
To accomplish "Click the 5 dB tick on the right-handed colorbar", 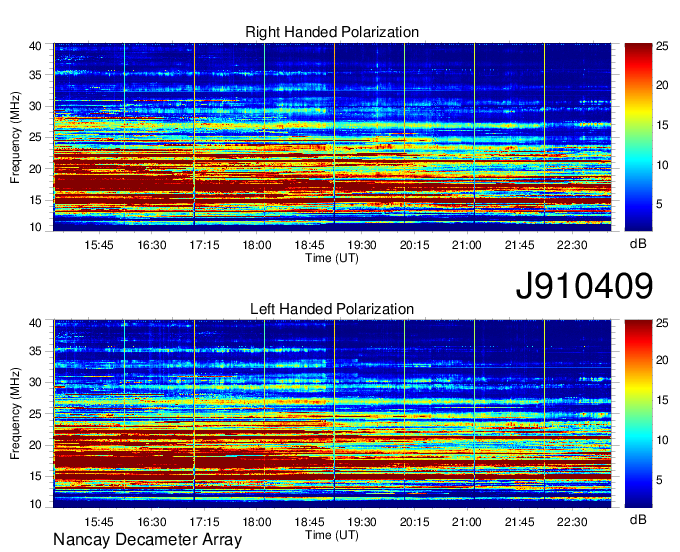I will (x=660, y=204).
